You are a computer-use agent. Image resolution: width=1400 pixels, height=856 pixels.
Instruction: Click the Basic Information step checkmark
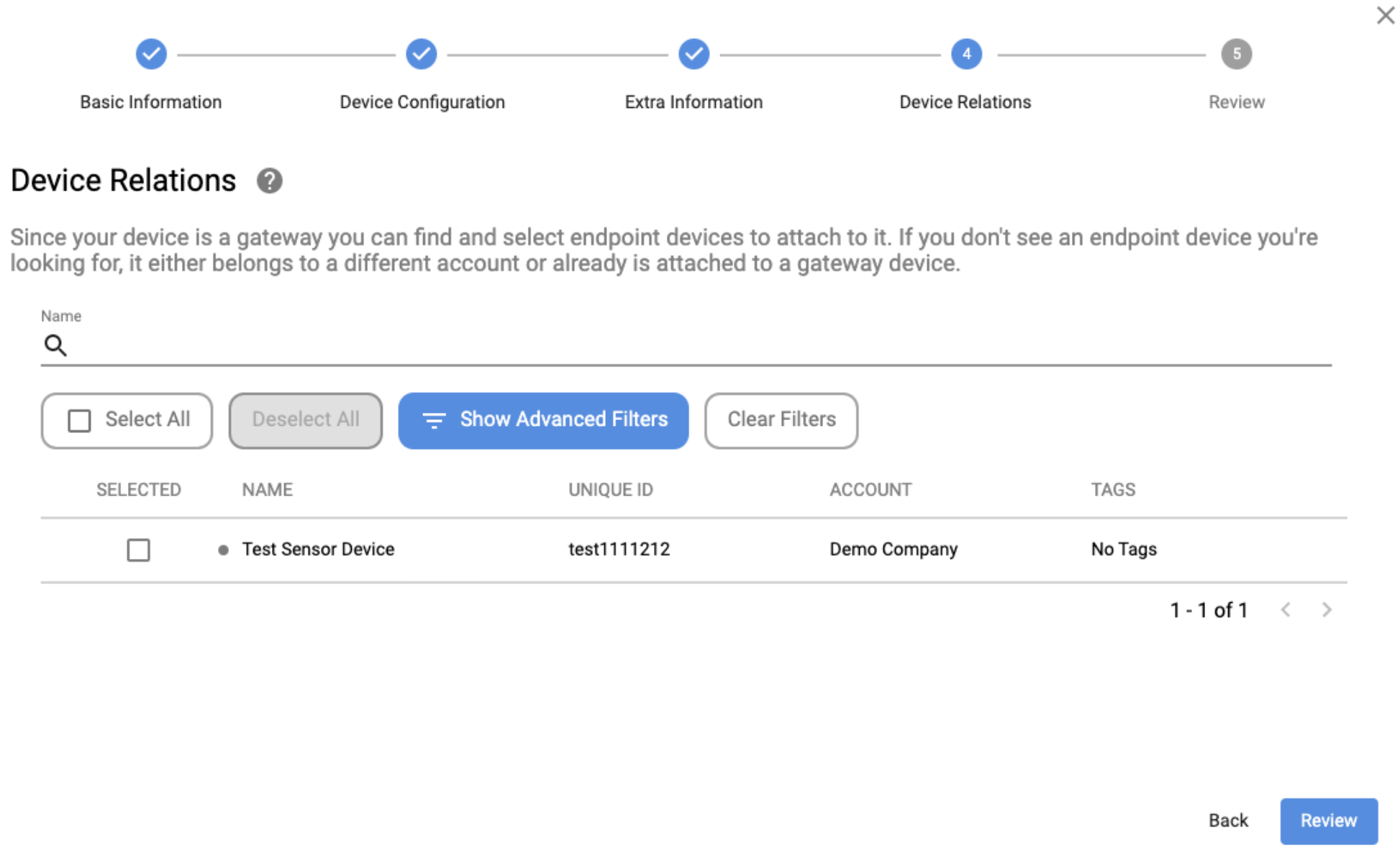pyautogui.click(x=151, y=54)
